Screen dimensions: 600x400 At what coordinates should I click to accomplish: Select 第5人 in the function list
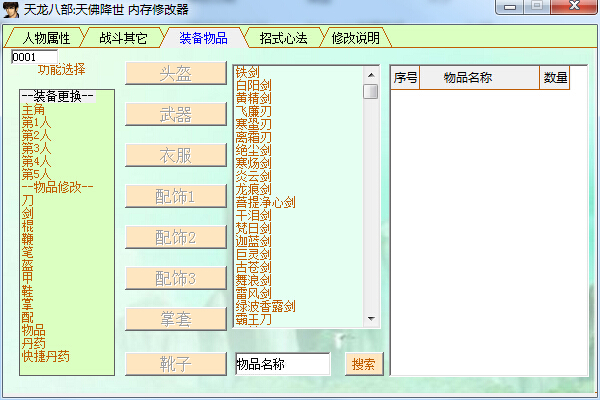36,175
